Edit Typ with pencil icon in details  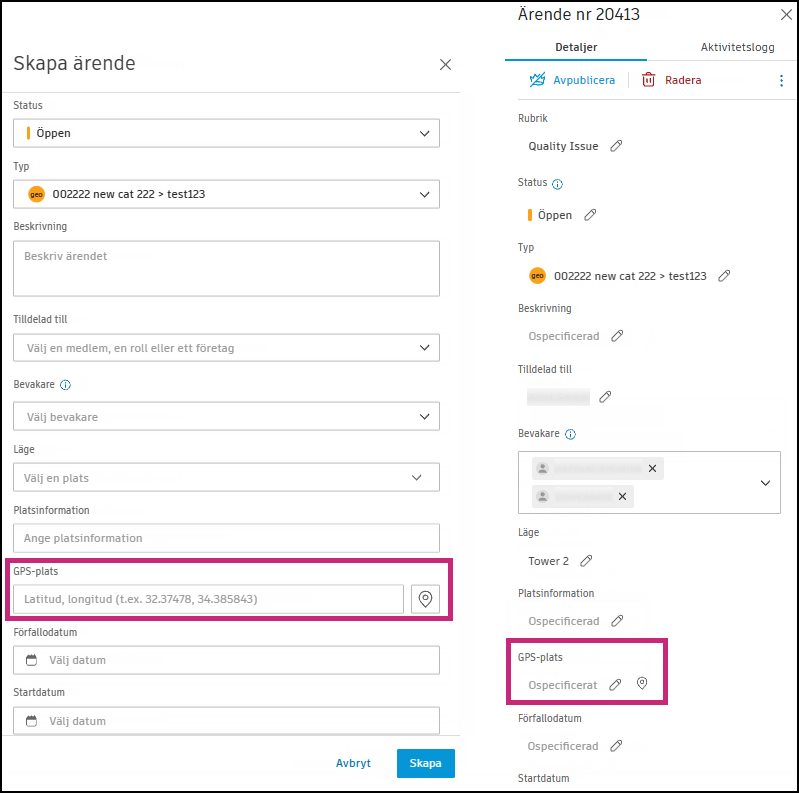724,276
